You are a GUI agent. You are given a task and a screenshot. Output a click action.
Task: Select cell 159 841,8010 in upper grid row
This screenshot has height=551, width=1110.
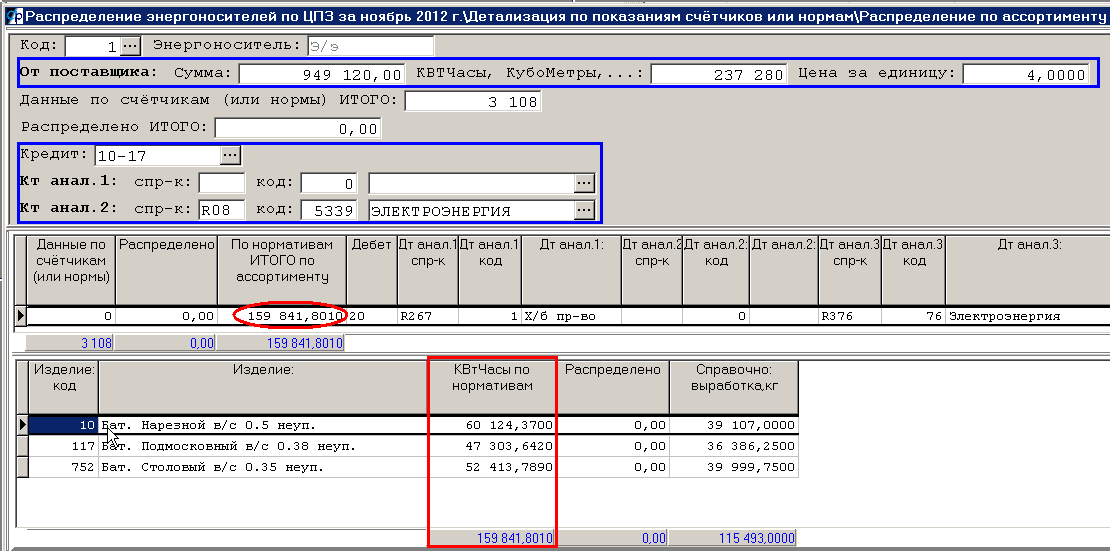(x=282, y=317)
